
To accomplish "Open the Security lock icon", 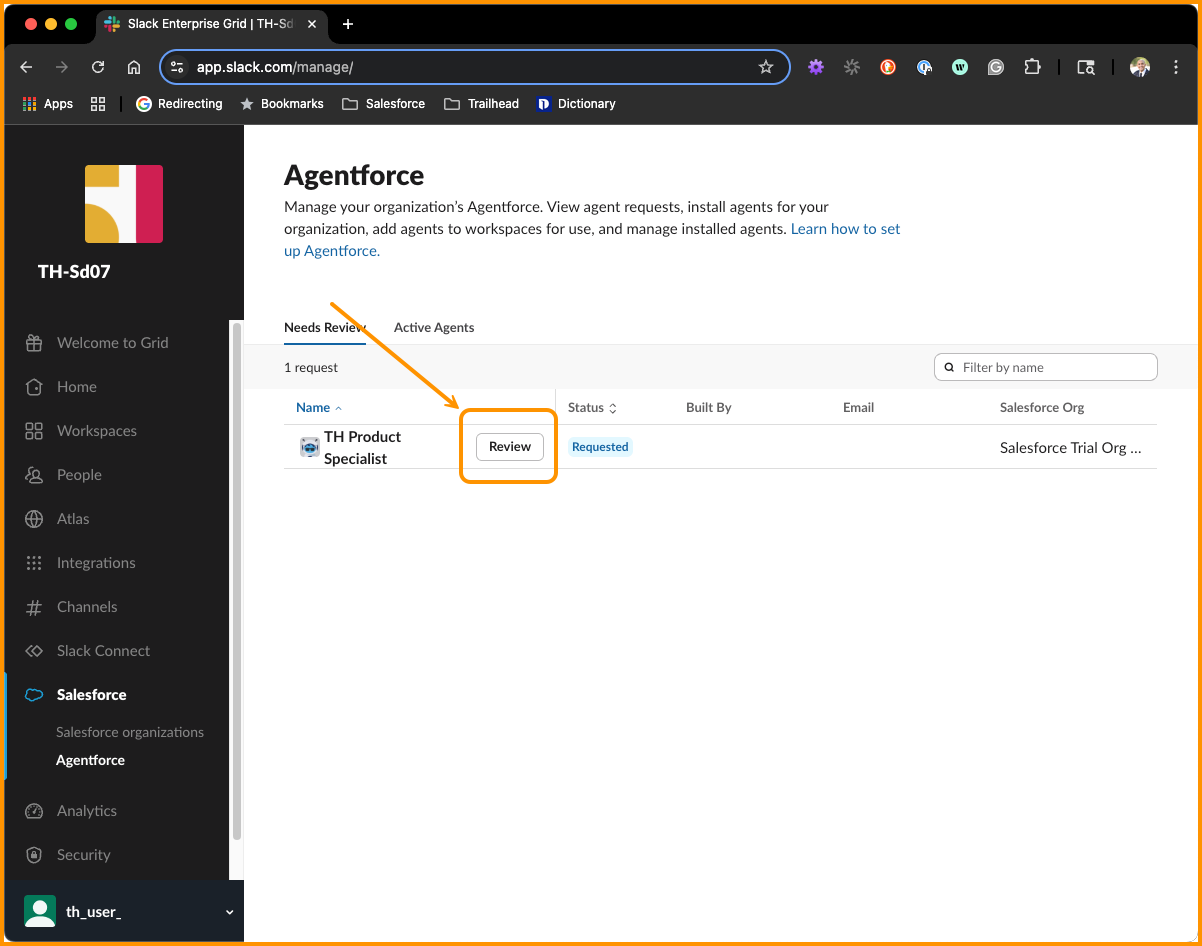I will (x=34, y=855).
